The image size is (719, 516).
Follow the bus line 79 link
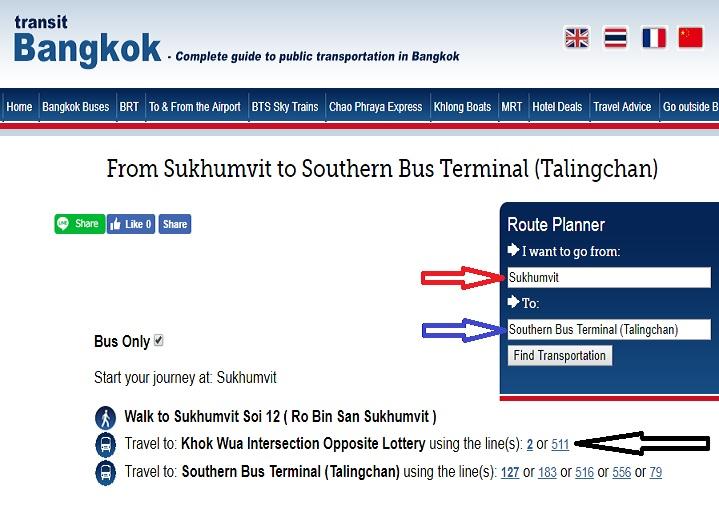656,472
